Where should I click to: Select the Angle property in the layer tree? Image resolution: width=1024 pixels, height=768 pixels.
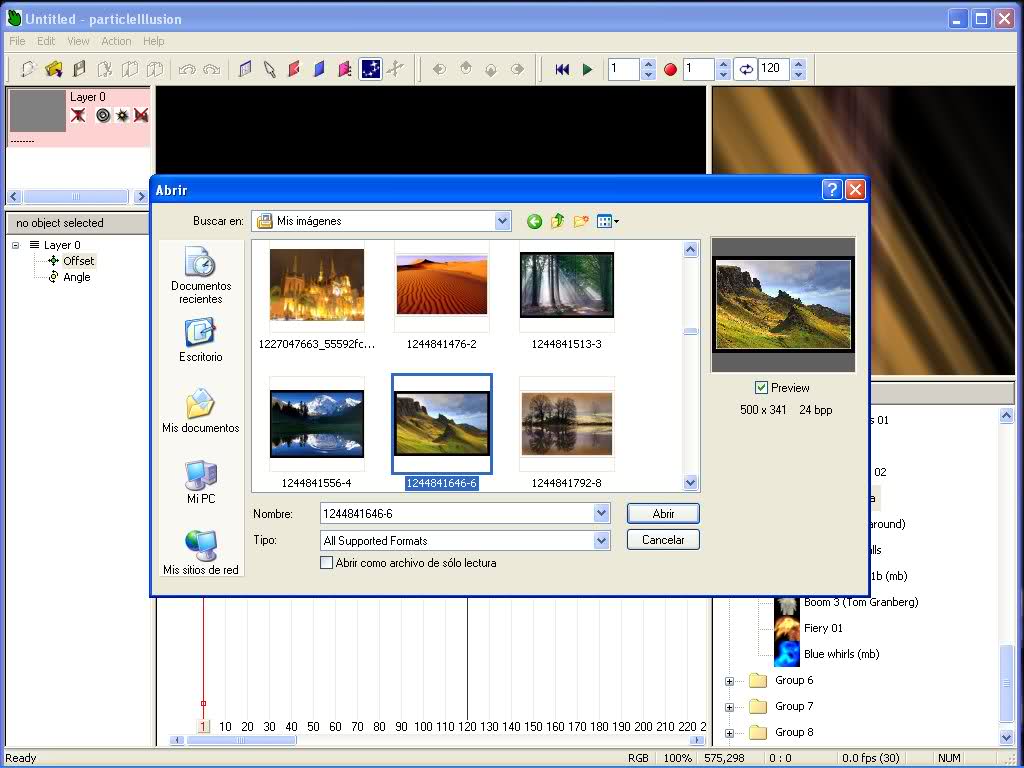coord(76,277)
